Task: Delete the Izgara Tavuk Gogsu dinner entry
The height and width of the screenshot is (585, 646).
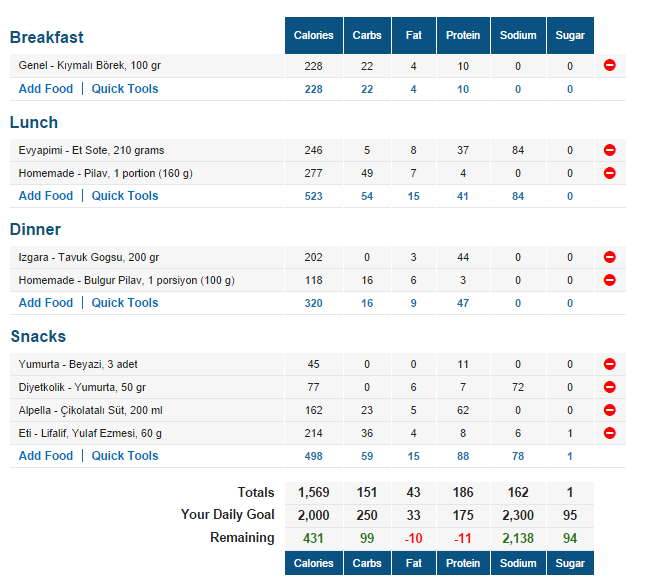Action: point(609,257)
